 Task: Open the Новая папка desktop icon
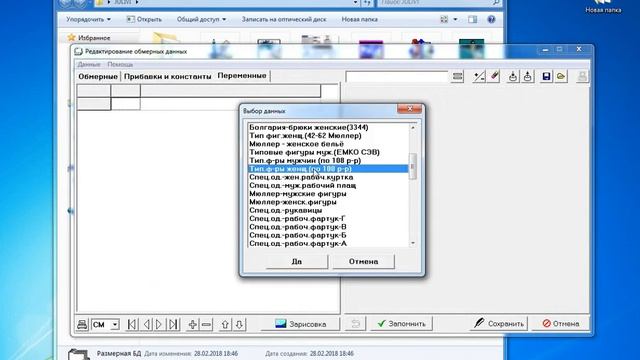[x=603, y=7]
